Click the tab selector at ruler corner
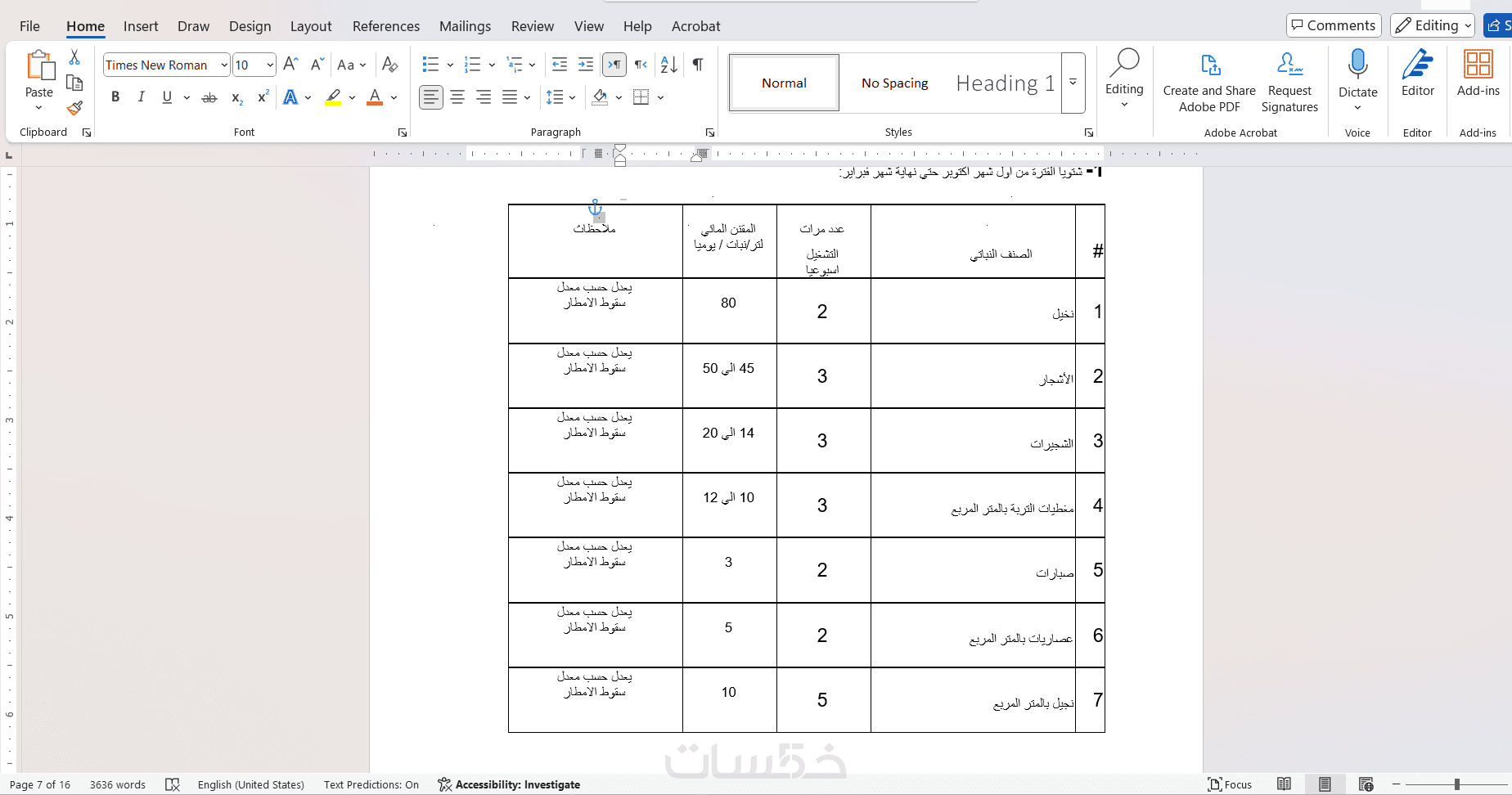Screen dimensions: 1512x795 click(9, 155)
